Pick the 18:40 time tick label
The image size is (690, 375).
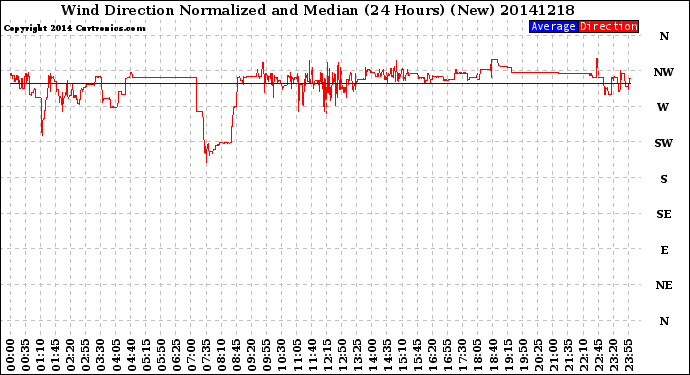click(493, 355)
